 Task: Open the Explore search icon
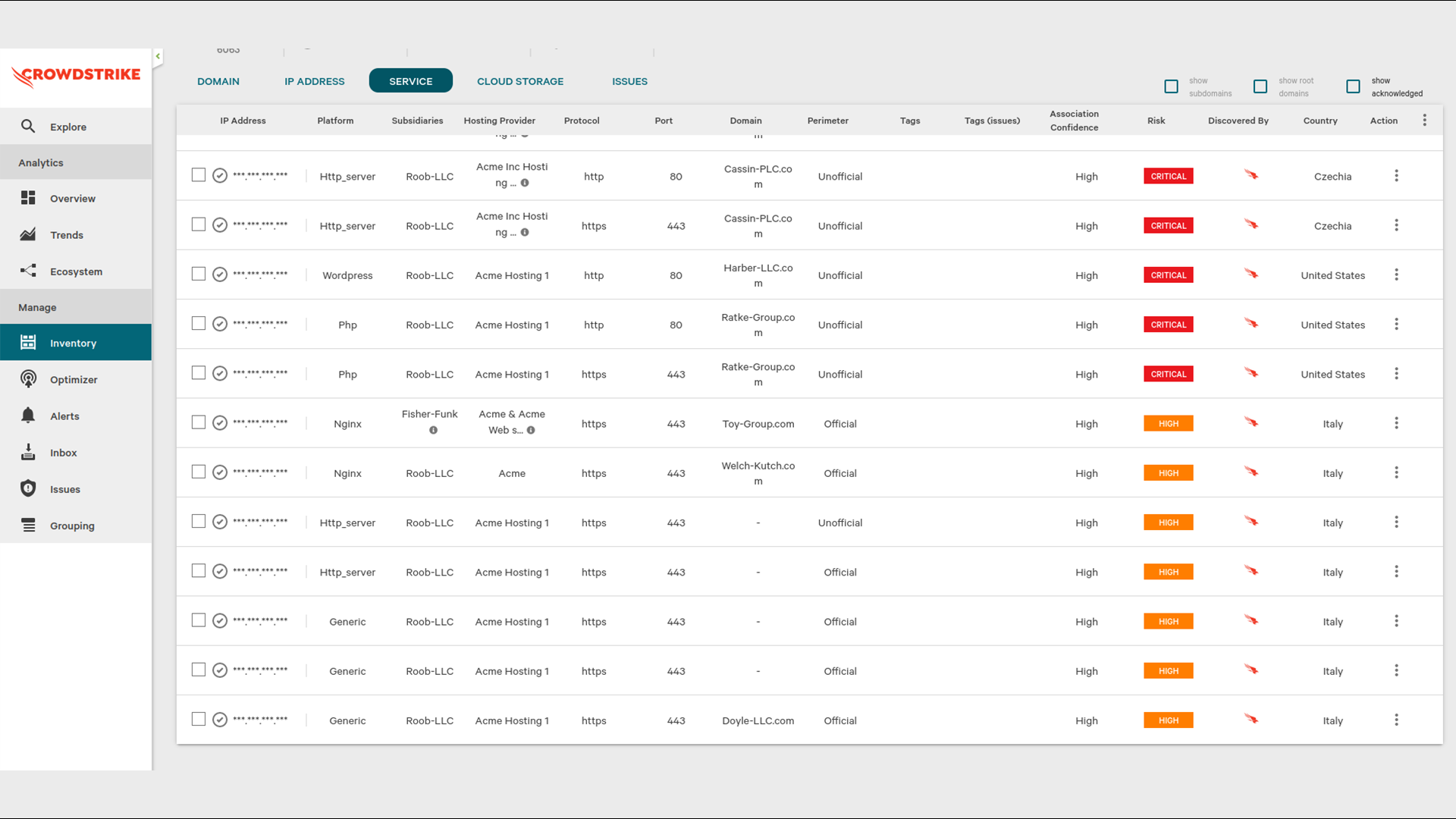tap(28, 126)
